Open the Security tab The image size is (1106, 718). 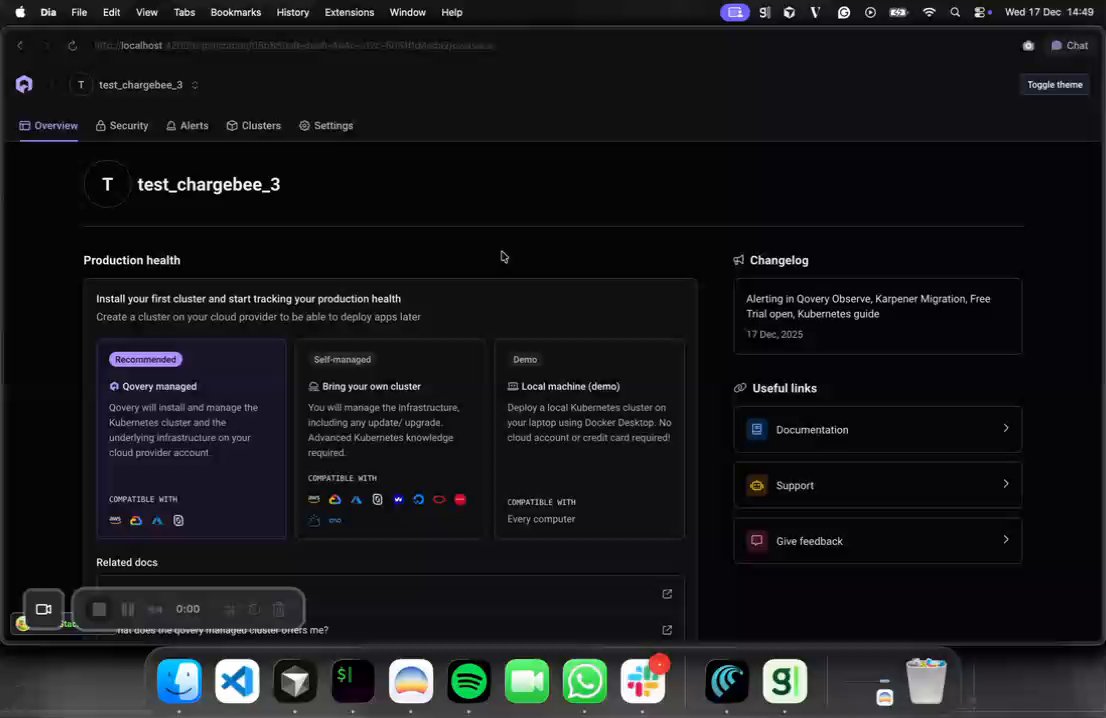point(122,126)
